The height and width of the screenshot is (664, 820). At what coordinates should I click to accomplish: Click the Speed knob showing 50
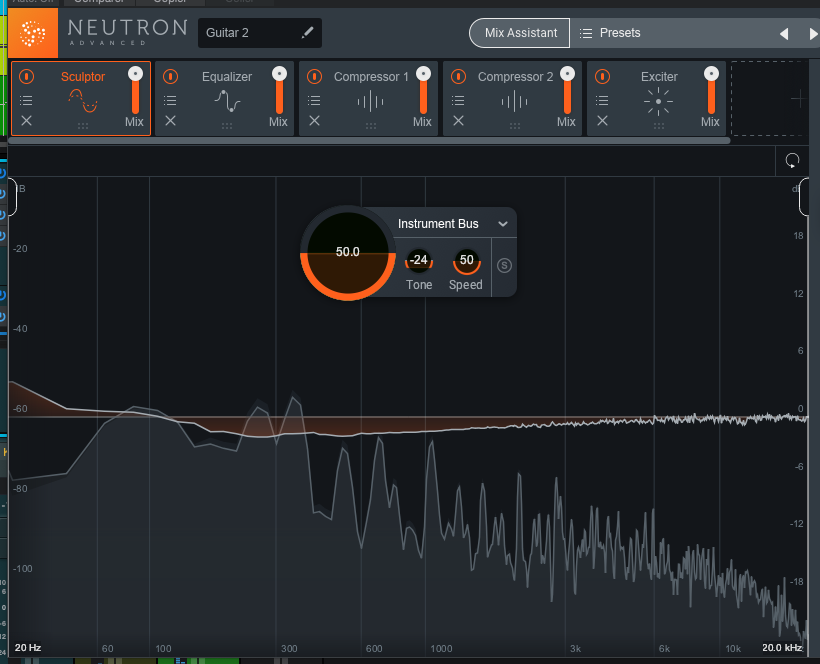(466, 261)
